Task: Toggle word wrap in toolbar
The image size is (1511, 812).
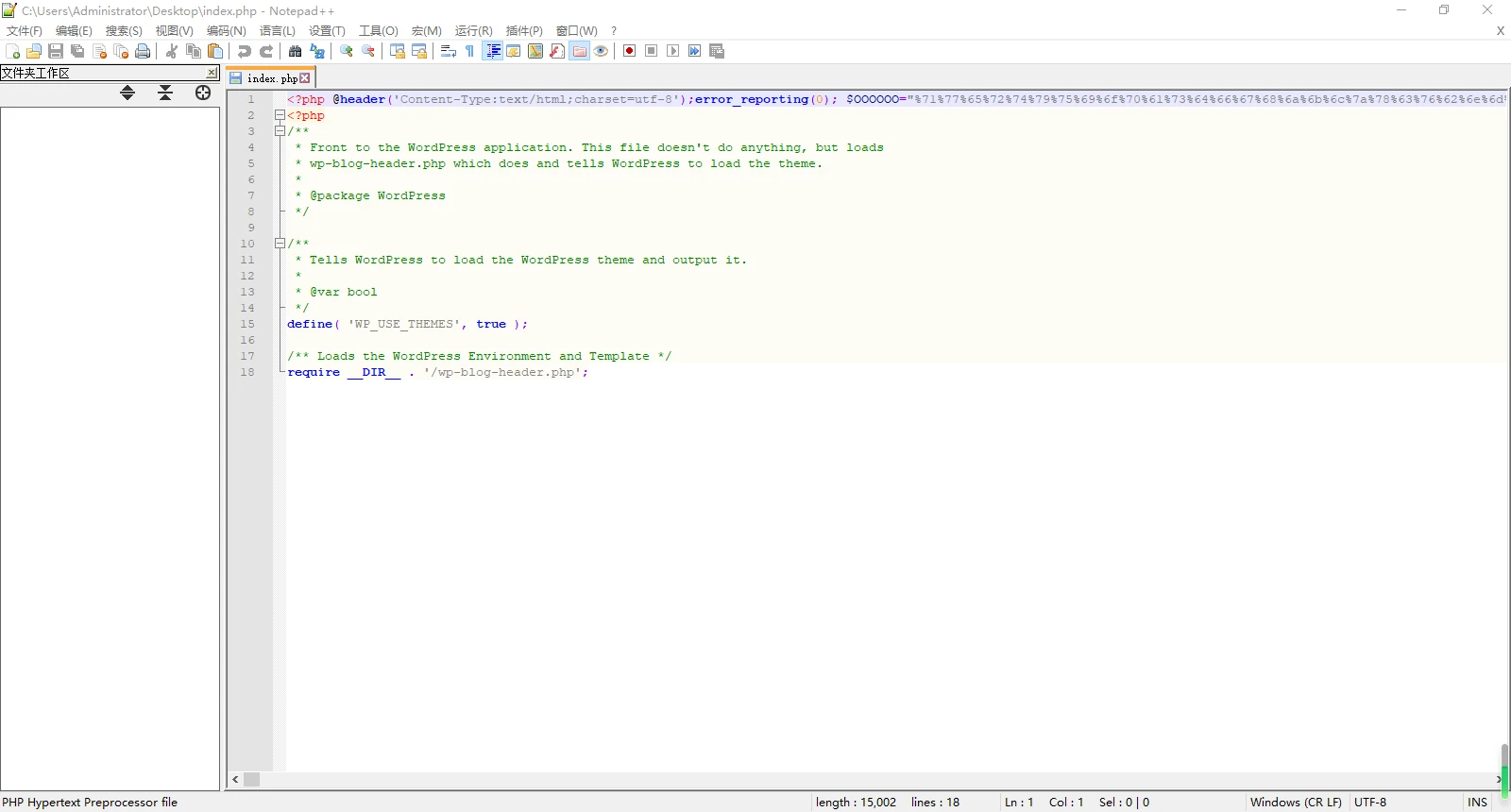Action: point(449,51)
